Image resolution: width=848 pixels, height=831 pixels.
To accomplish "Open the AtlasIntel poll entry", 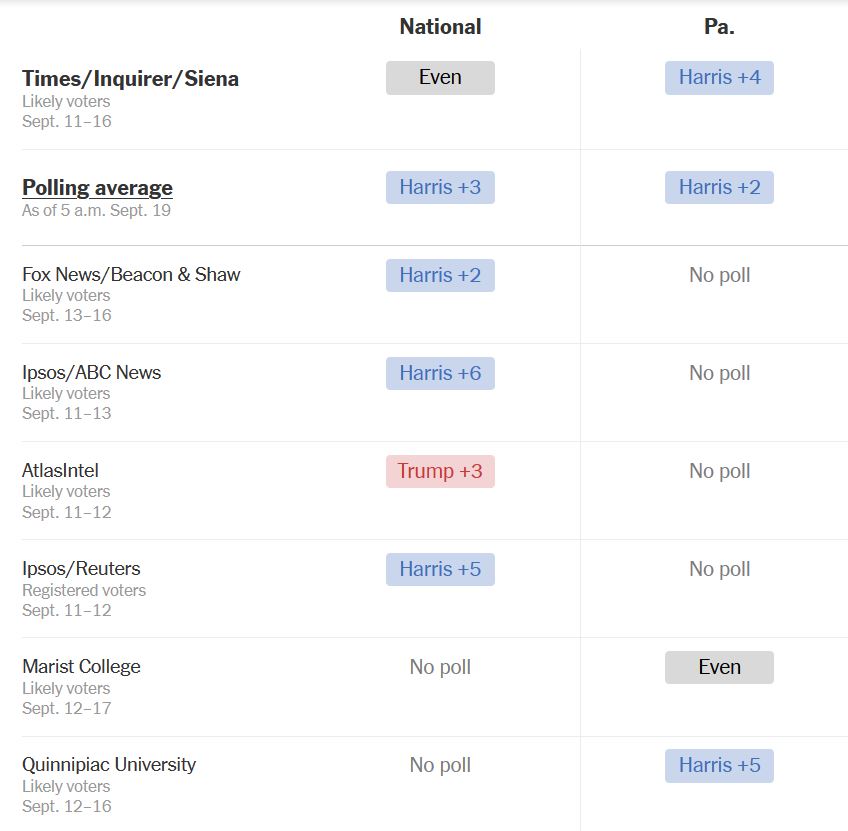I will pos(60,471).
